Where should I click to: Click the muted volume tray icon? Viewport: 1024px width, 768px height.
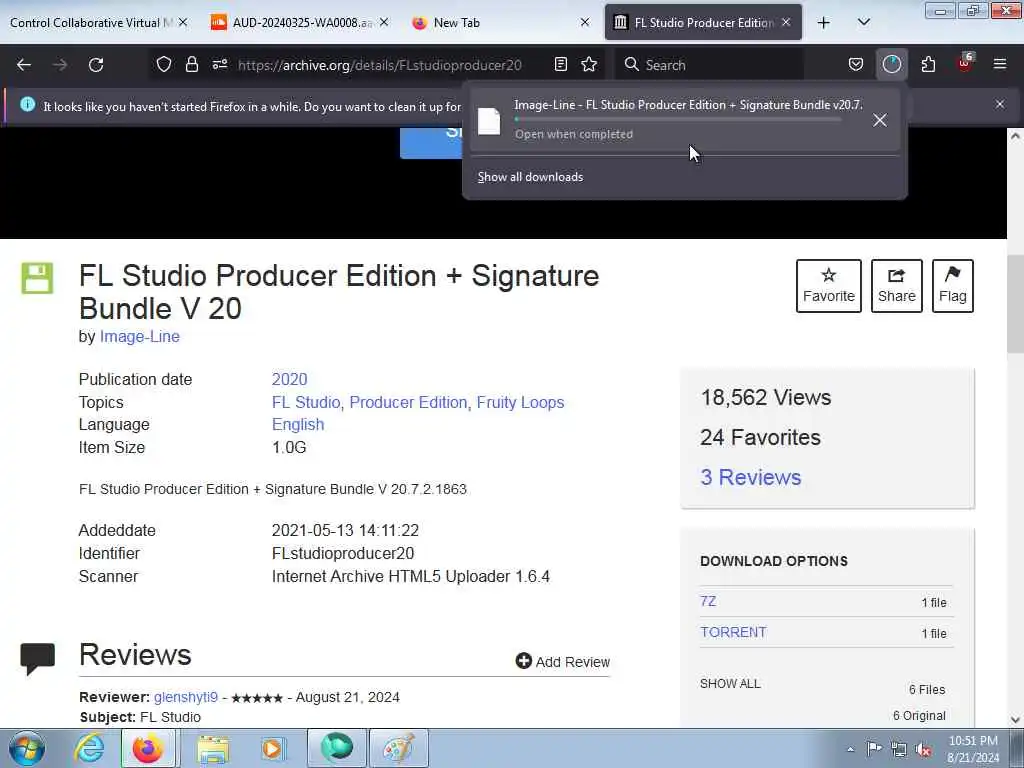point(923,749)
